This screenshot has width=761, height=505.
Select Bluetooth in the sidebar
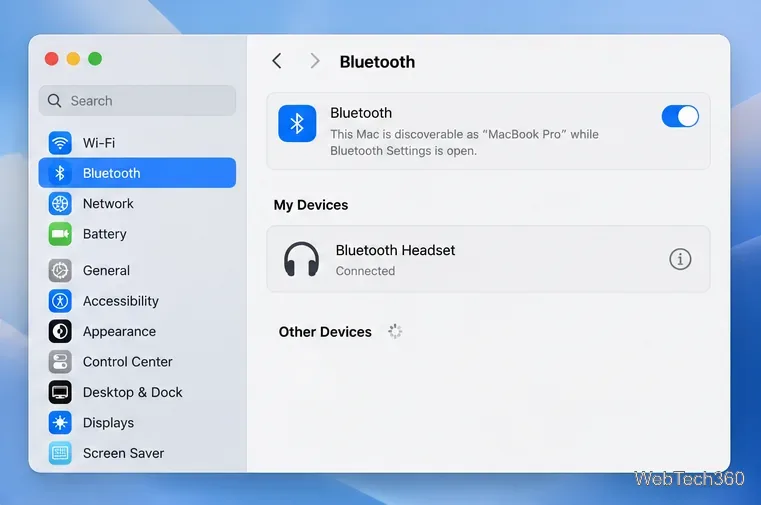click(137, 173)
